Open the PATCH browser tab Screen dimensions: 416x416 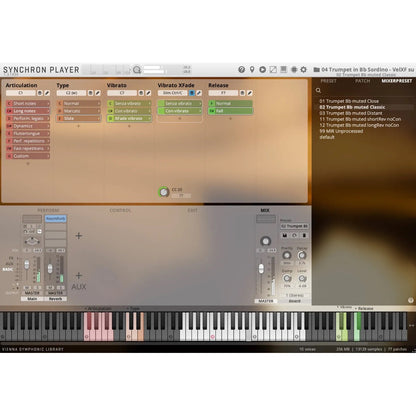[363, 81]
